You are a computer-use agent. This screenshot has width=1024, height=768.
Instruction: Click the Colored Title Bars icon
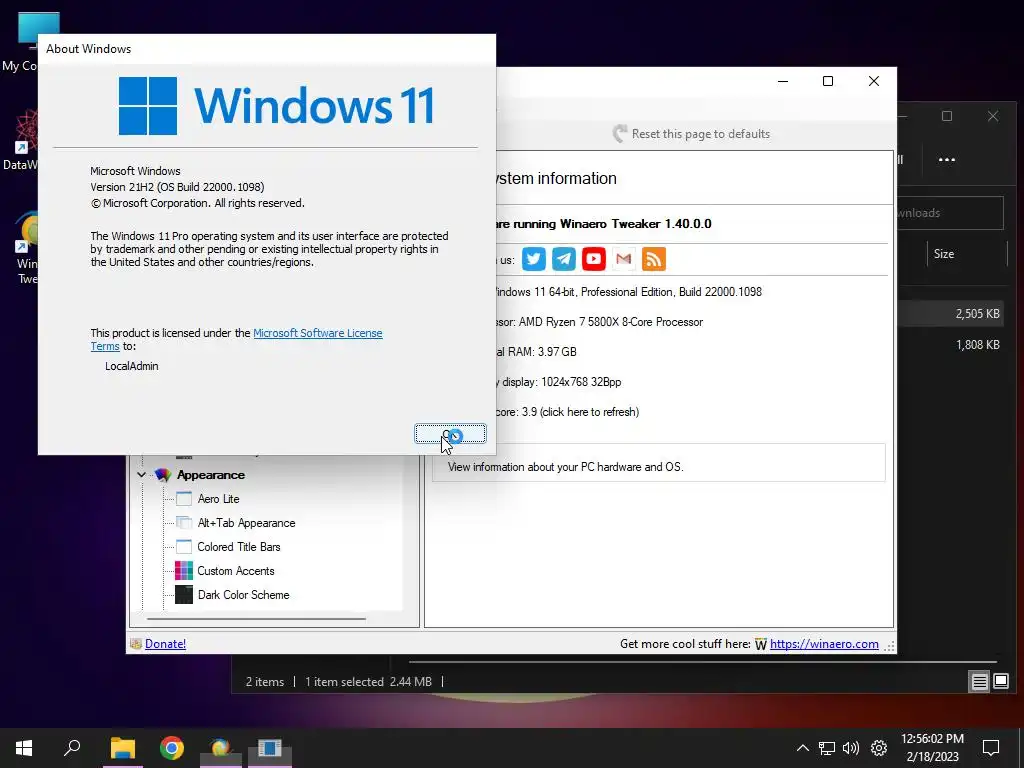click(184, 547)
